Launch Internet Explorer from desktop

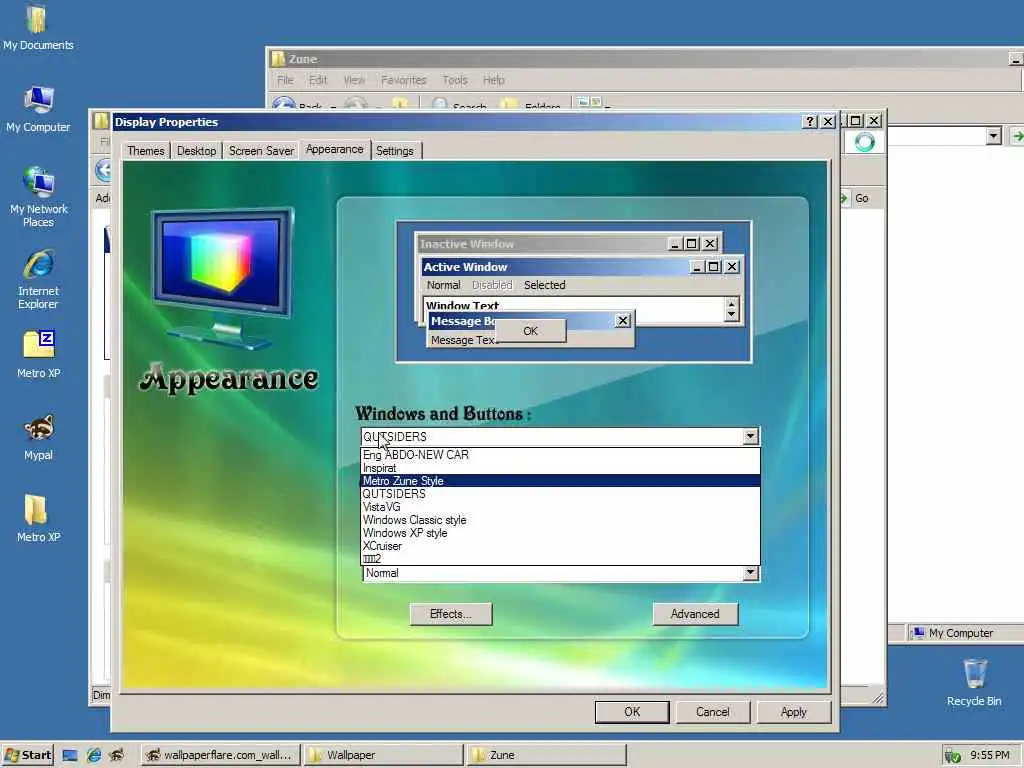(39, 279)
